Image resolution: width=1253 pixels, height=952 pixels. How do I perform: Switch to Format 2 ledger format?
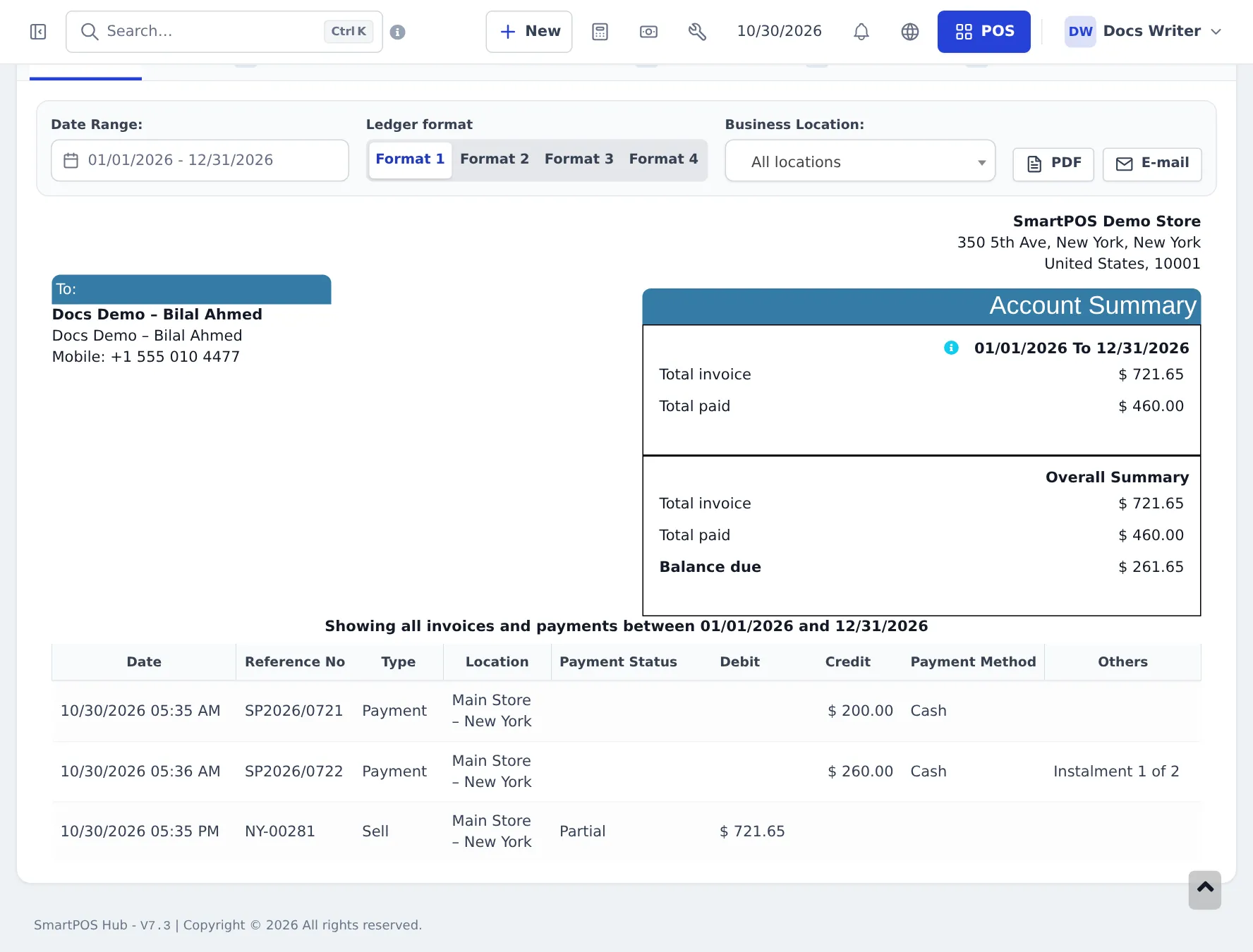click(495, 159)
